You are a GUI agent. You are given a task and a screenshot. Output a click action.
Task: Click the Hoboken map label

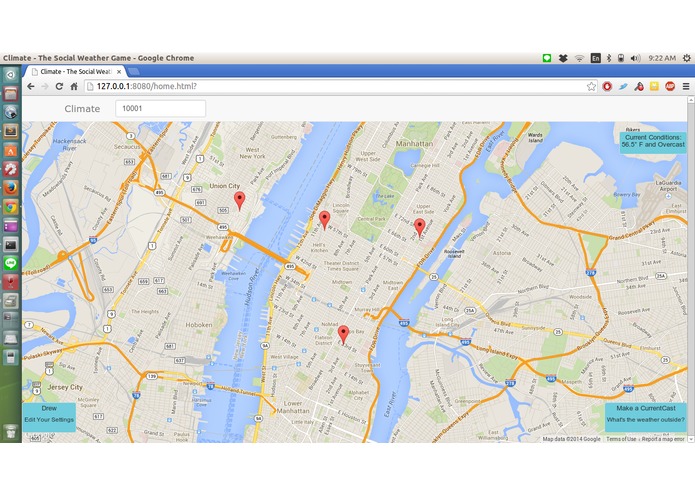(199, 325)
